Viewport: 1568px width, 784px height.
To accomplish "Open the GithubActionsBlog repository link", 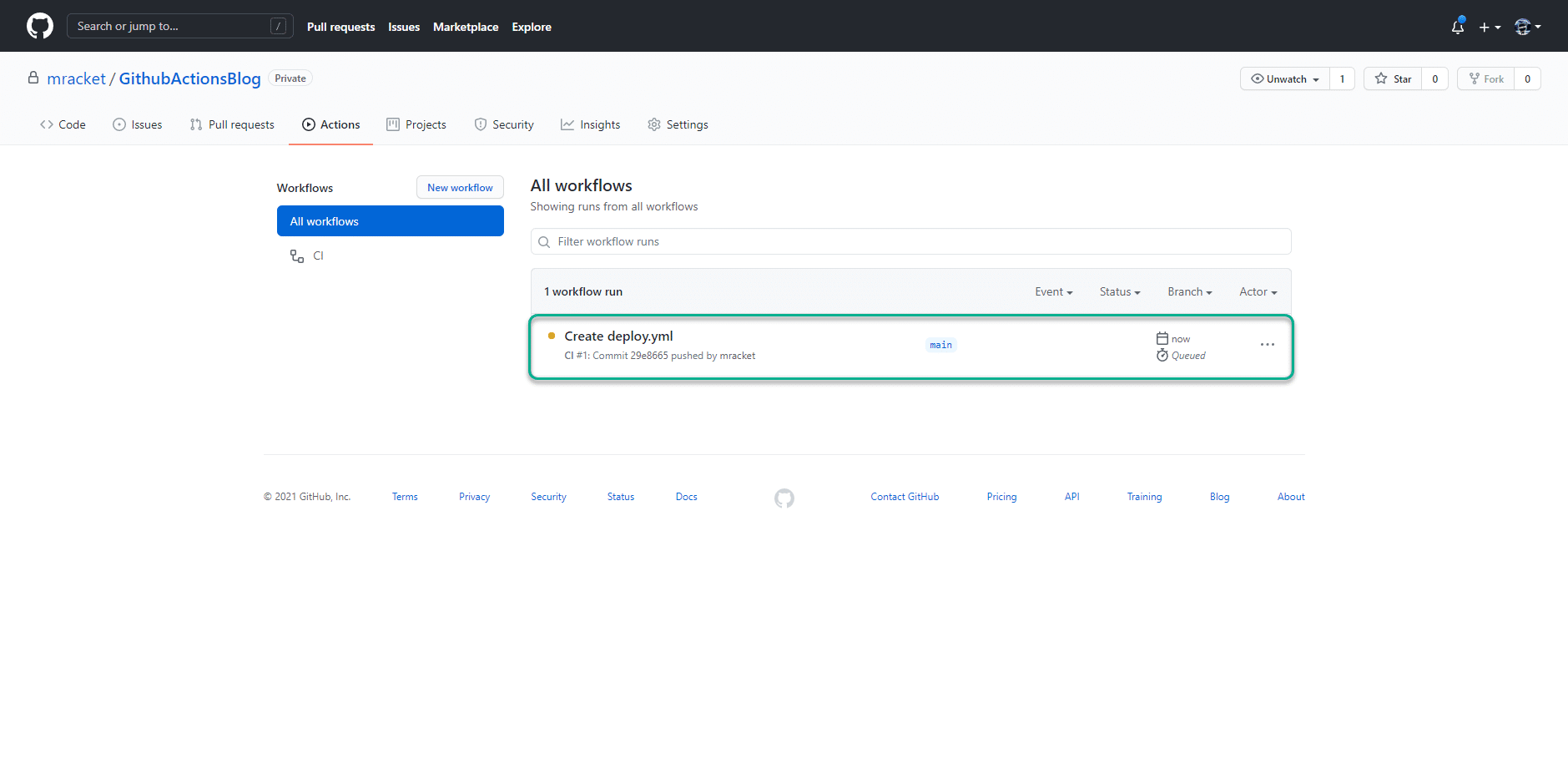I will click(189, 78).
